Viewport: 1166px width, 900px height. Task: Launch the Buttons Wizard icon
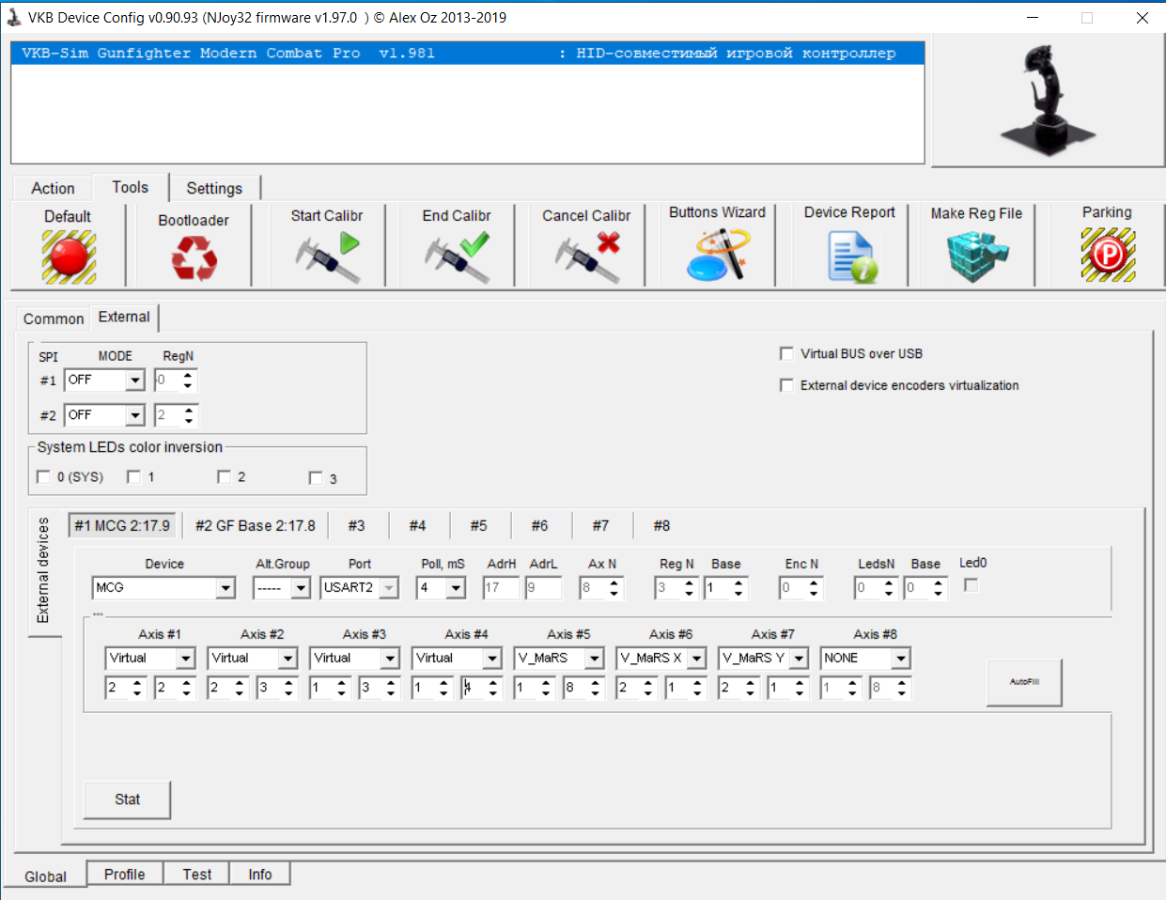(x=718, y=254)
